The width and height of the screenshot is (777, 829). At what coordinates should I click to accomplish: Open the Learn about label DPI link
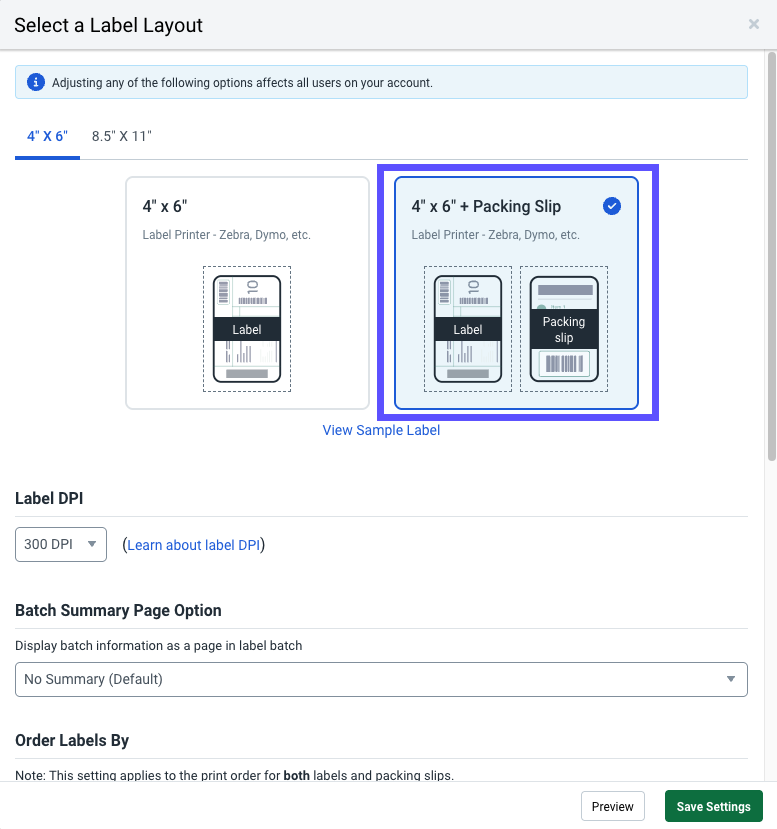pos(193,544)
